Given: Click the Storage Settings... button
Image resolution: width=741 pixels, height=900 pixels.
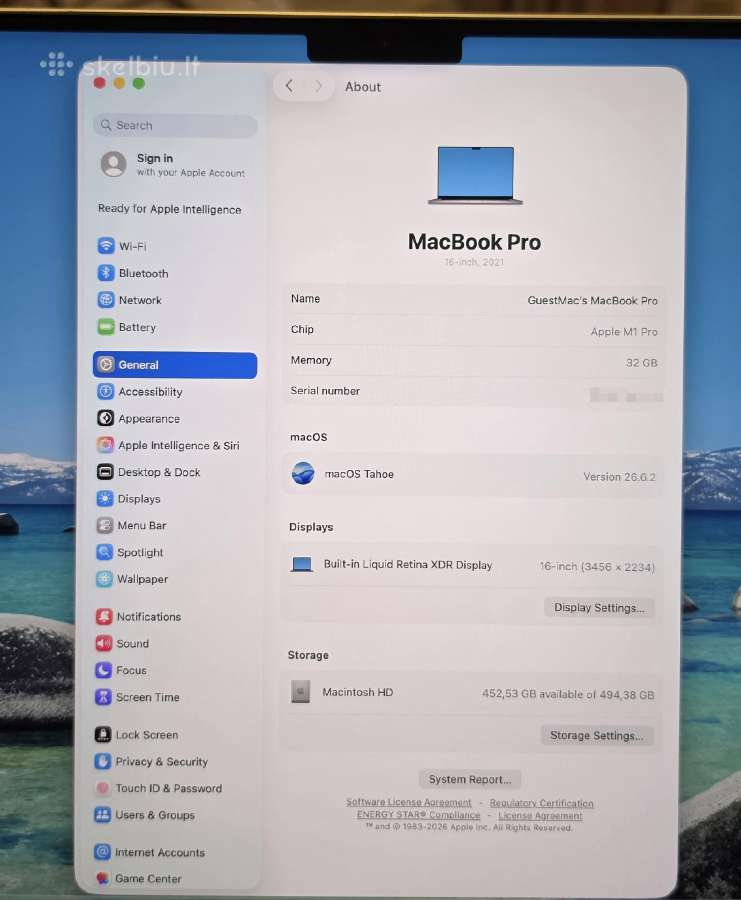Looking at the screenshot, I should [x=596, y=735].
